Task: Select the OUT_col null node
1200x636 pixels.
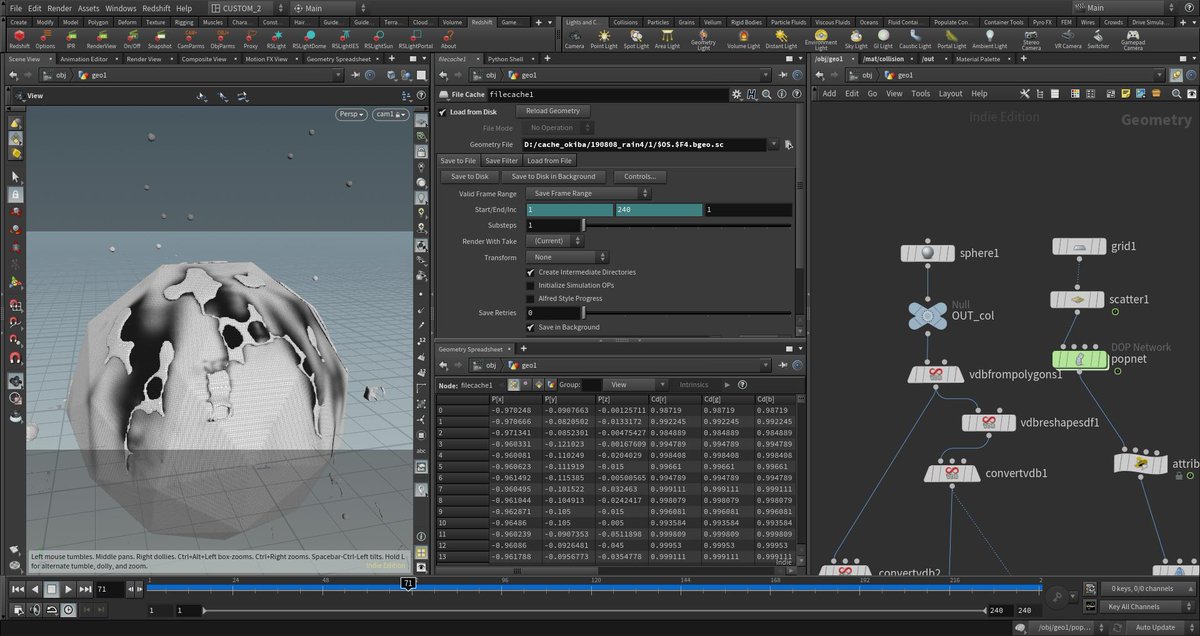Action: click(928, 316)
